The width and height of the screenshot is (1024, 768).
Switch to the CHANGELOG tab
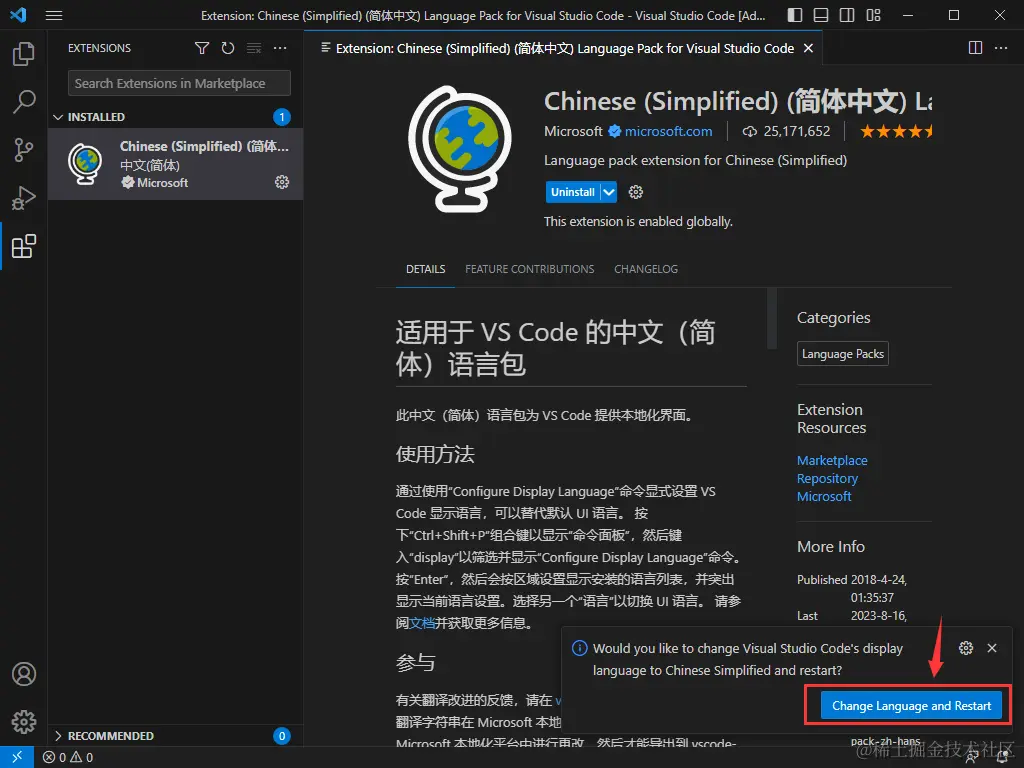pos(646,269)
